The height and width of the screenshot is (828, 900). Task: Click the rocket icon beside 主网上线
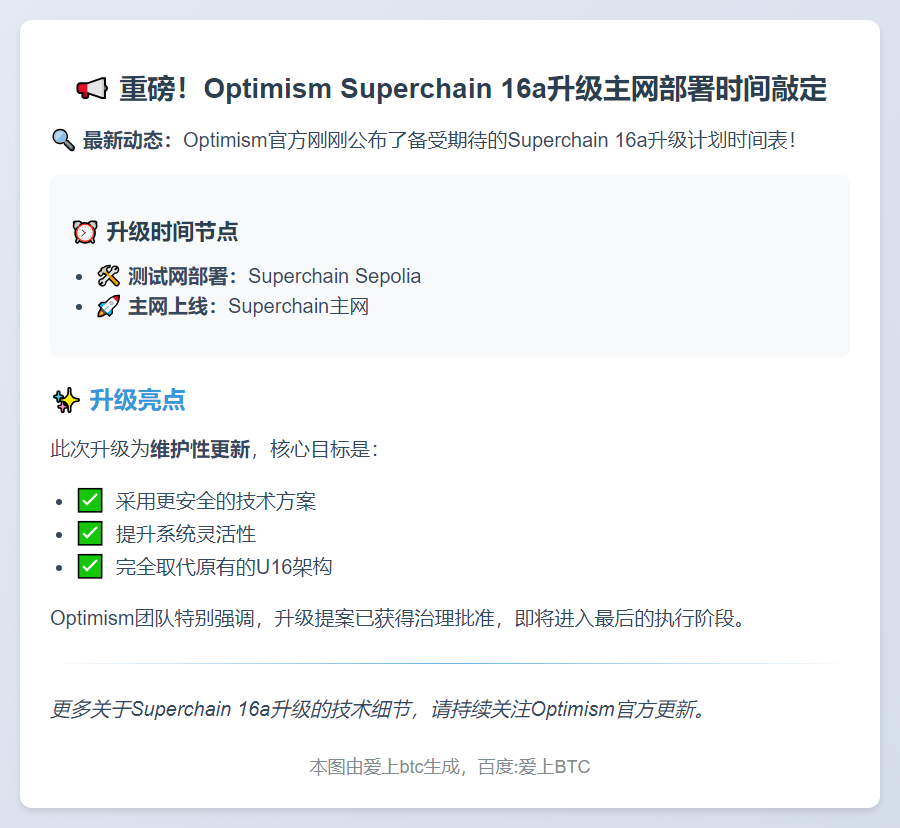109,306
